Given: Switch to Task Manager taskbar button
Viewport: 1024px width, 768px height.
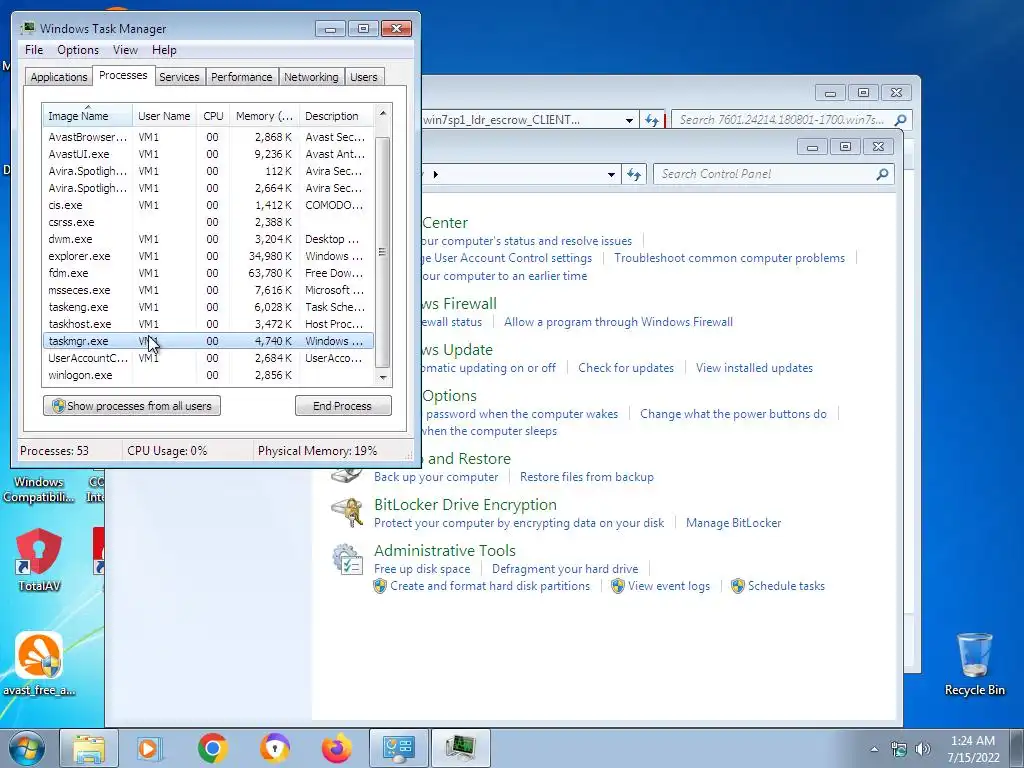Looking at the screenshot, I should click(x=461, y=748).
